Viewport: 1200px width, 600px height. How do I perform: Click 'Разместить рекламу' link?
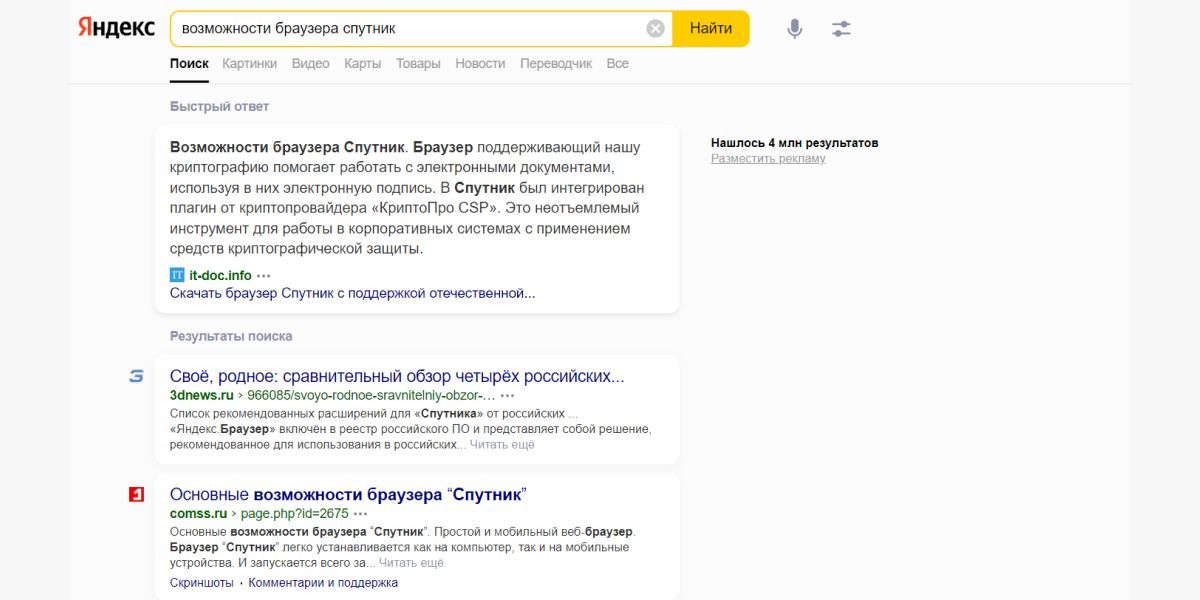click(768, 159)
